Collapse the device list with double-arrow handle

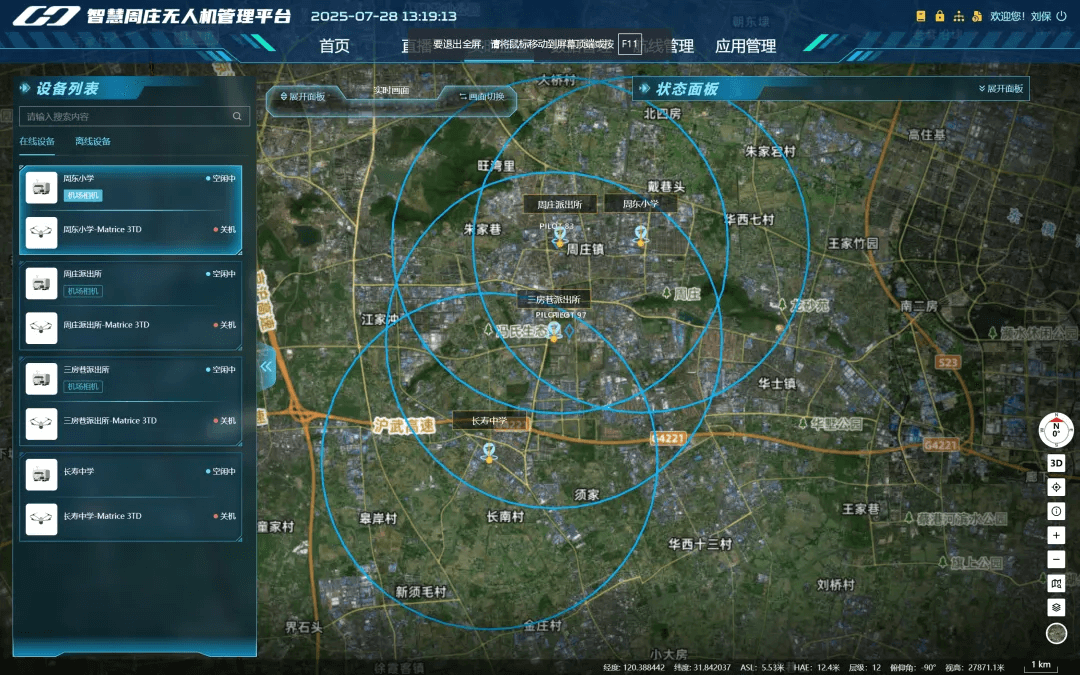click(267, 367)
